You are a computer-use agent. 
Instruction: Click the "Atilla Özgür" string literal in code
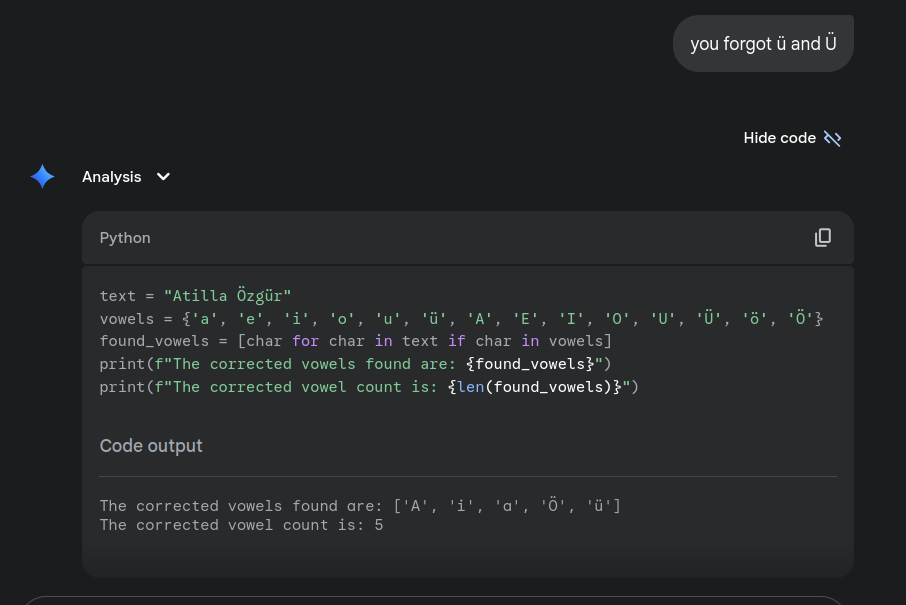(228, 295)
